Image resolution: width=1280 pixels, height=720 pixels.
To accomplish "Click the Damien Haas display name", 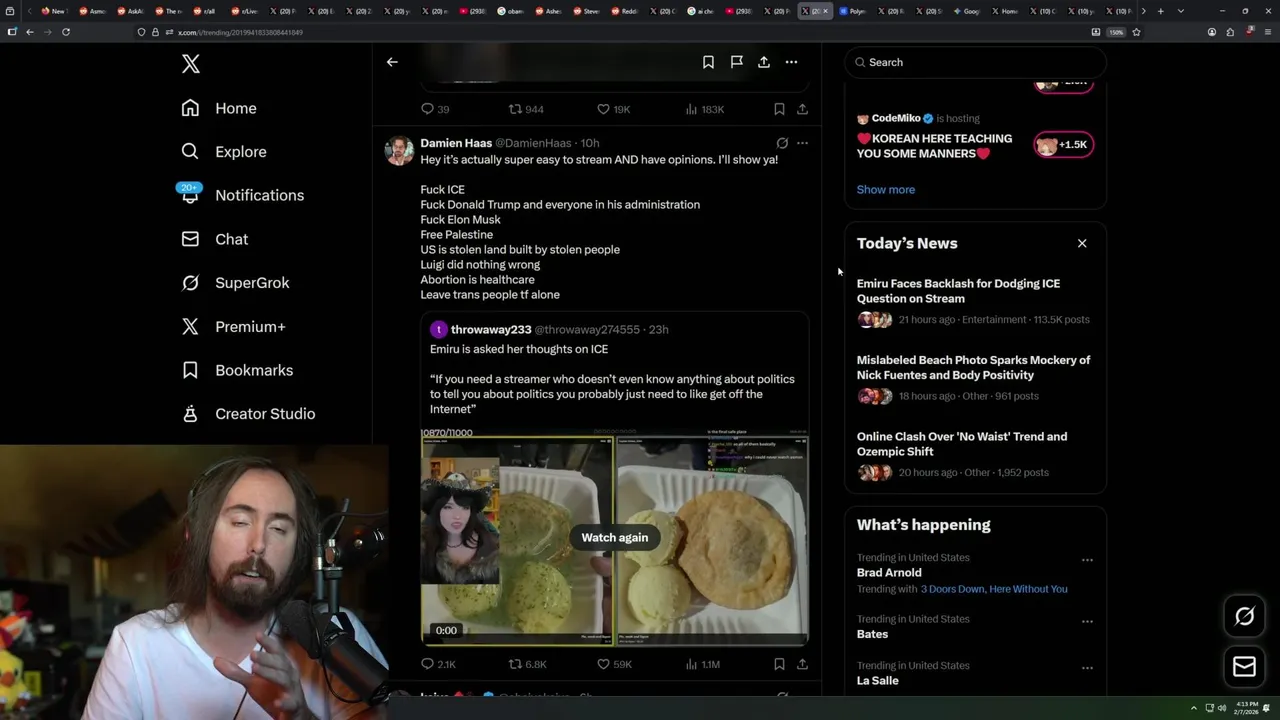I will tap(456, 143).
